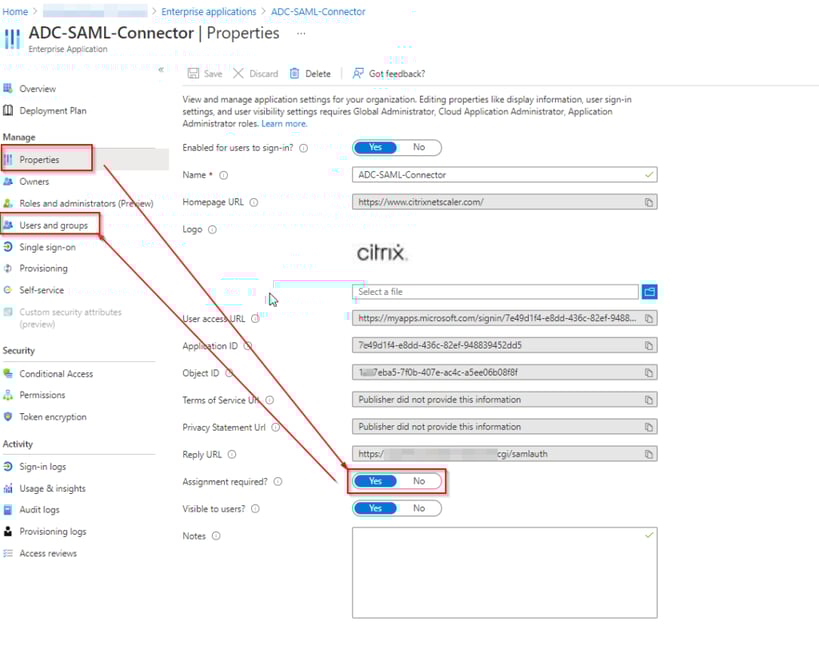Copy the User access URL
Viewport: 819px width, 653px height.
click(x=648, y=319)
